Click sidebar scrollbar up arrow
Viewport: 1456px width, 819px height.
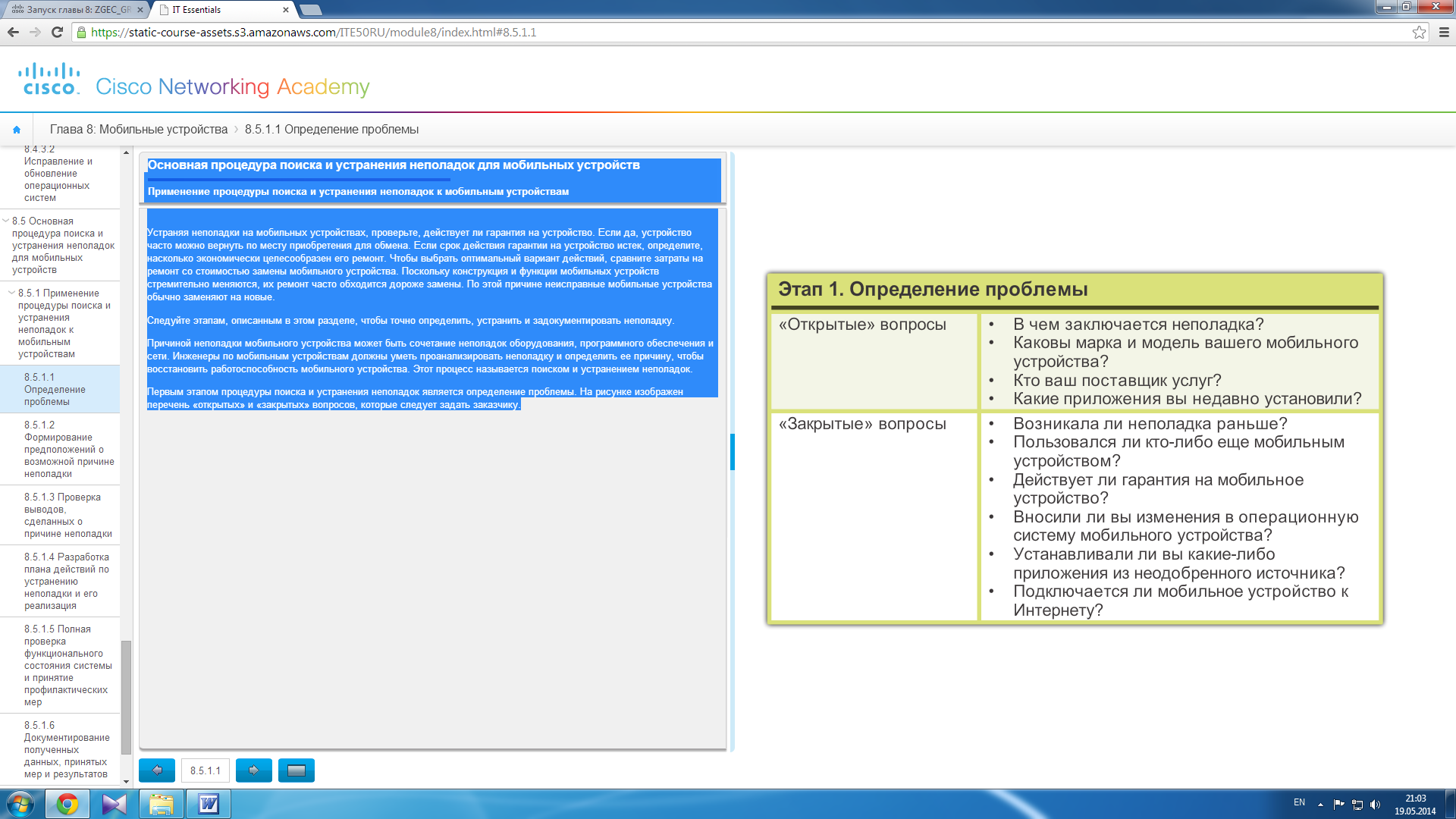click(126, 152)
